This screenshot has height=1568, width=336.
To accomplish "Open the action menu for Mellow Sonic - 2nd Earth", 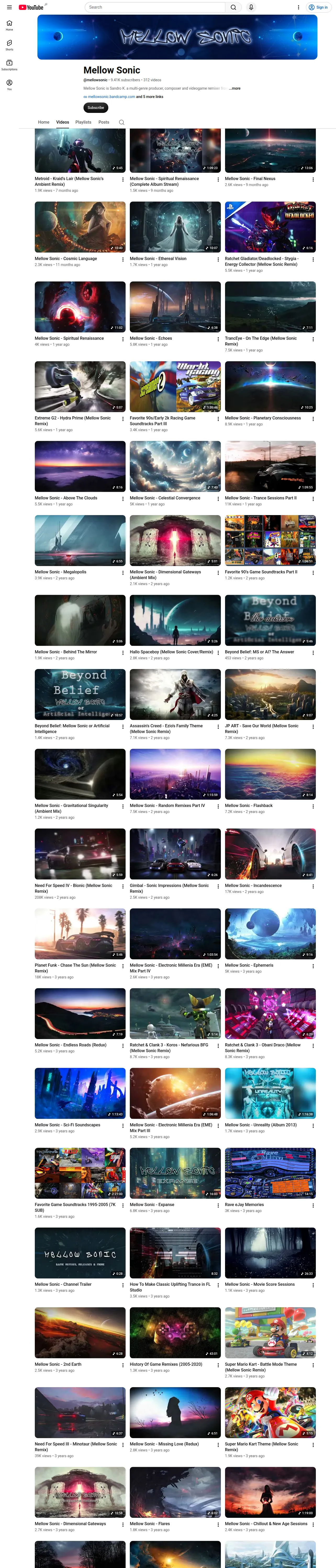I will tap(122, 1365).
